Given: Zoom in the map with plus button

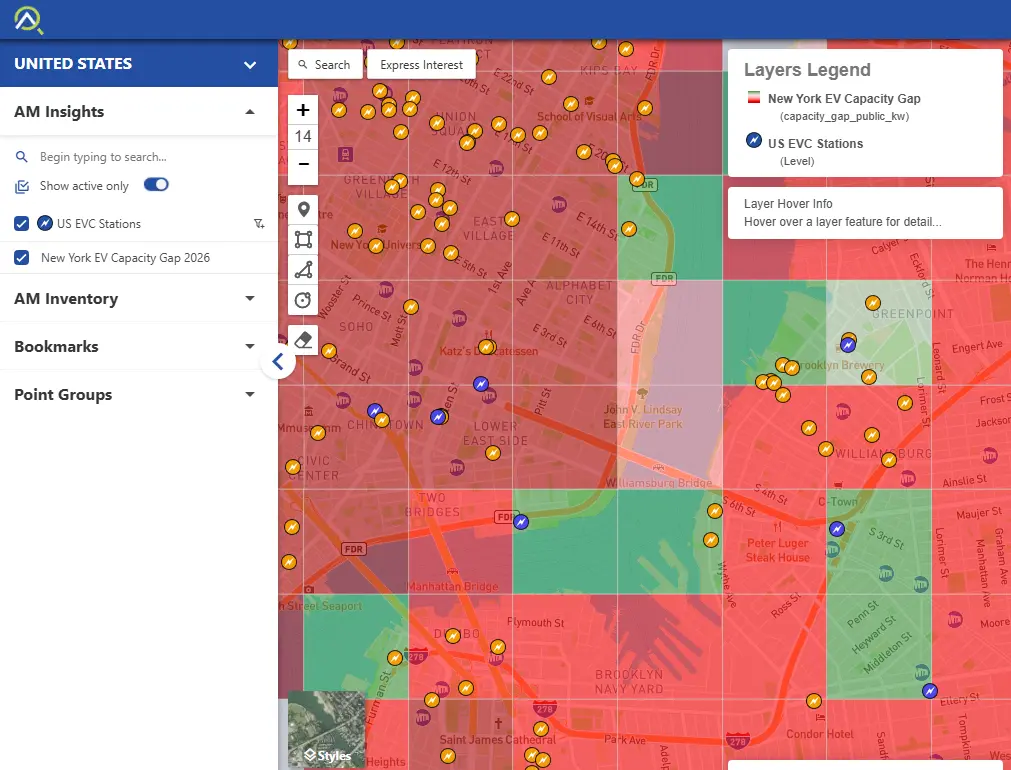Looking at the screenshot, I should pos(303,110).
